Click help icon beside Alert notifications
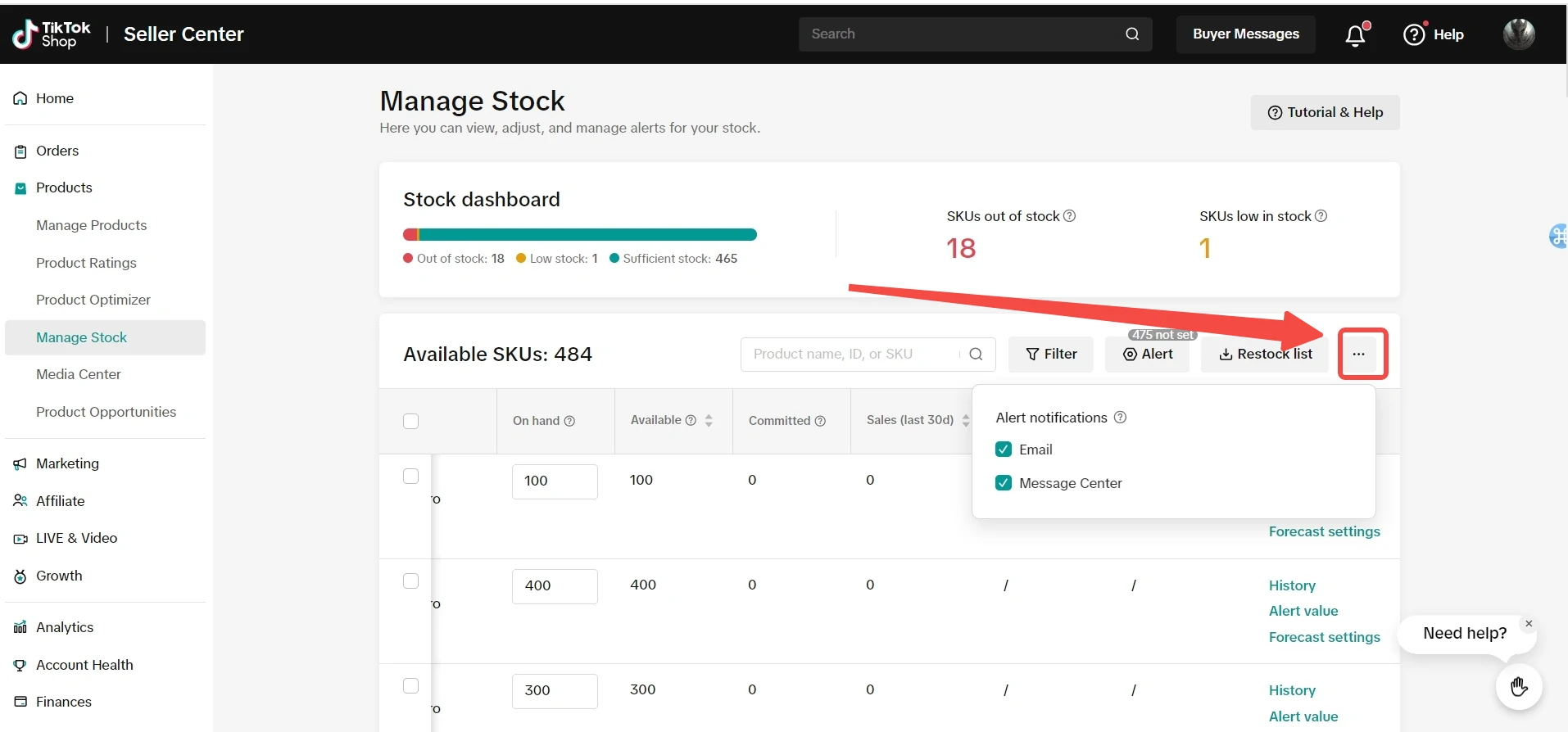The image size is (1568, 732). coord(1120,418)
